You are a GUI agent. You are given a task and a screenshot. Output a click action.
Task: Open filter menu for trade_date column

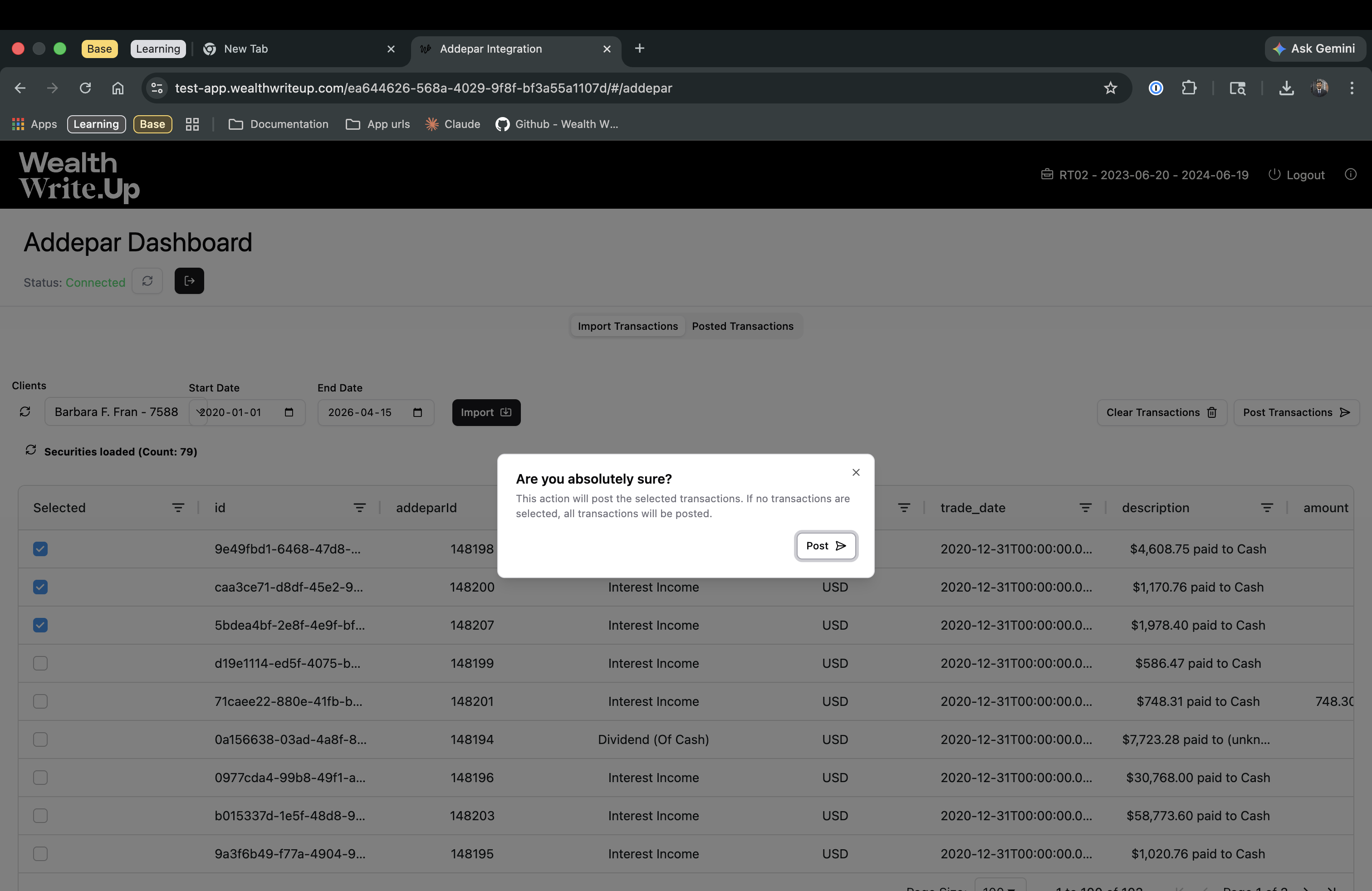tap(1086, 508)
